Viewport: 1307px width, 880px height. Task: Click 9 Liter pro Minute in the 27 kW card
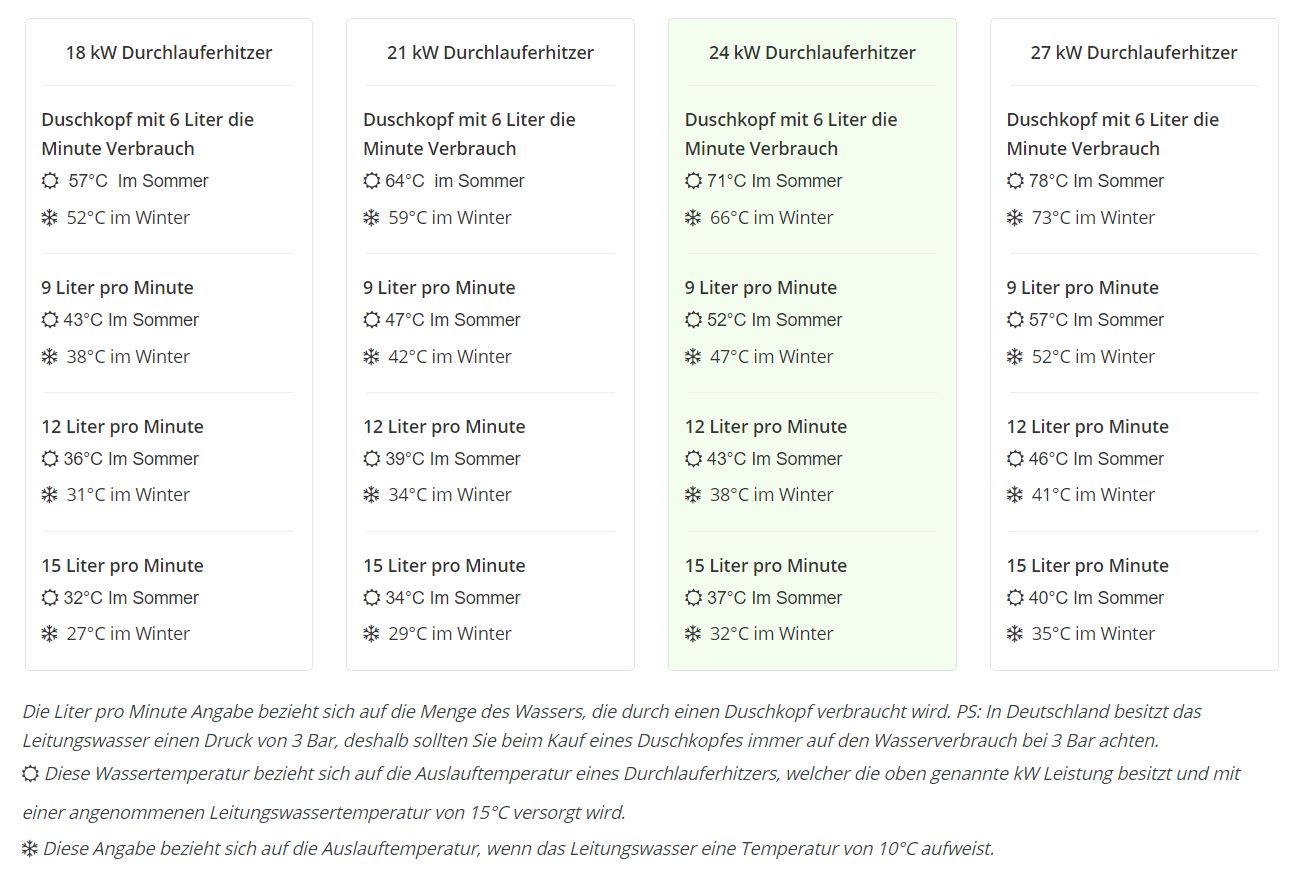1082,288
